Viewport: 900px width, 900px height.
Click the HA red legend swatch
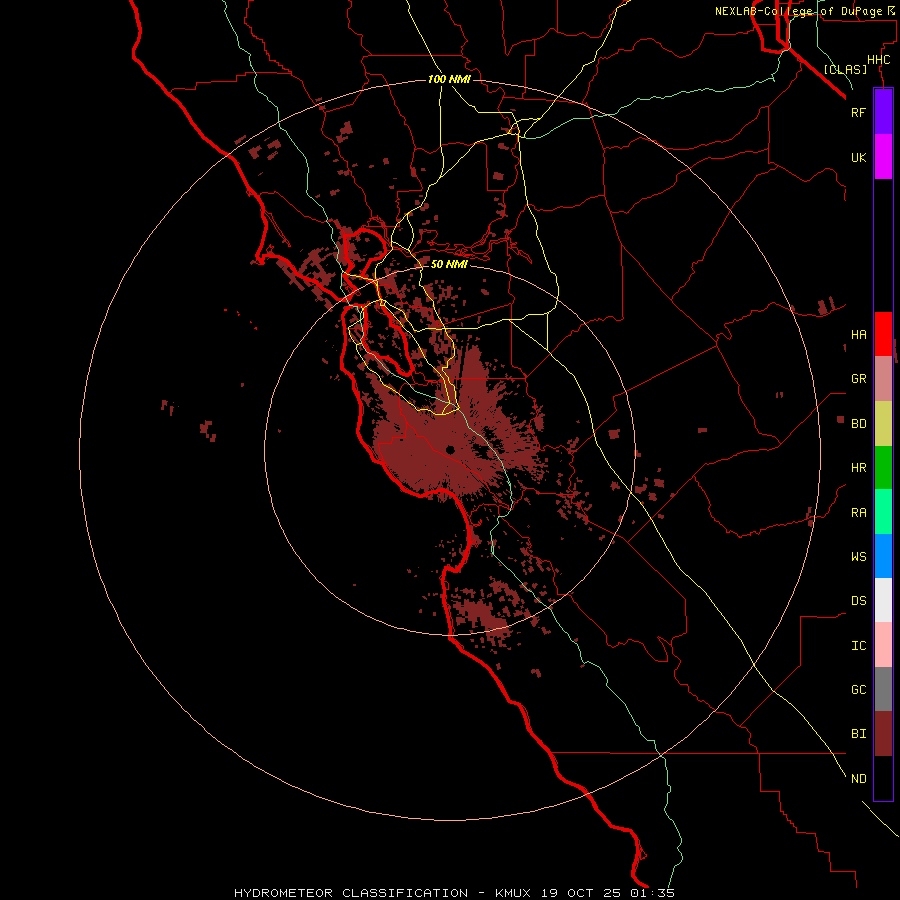883,334
